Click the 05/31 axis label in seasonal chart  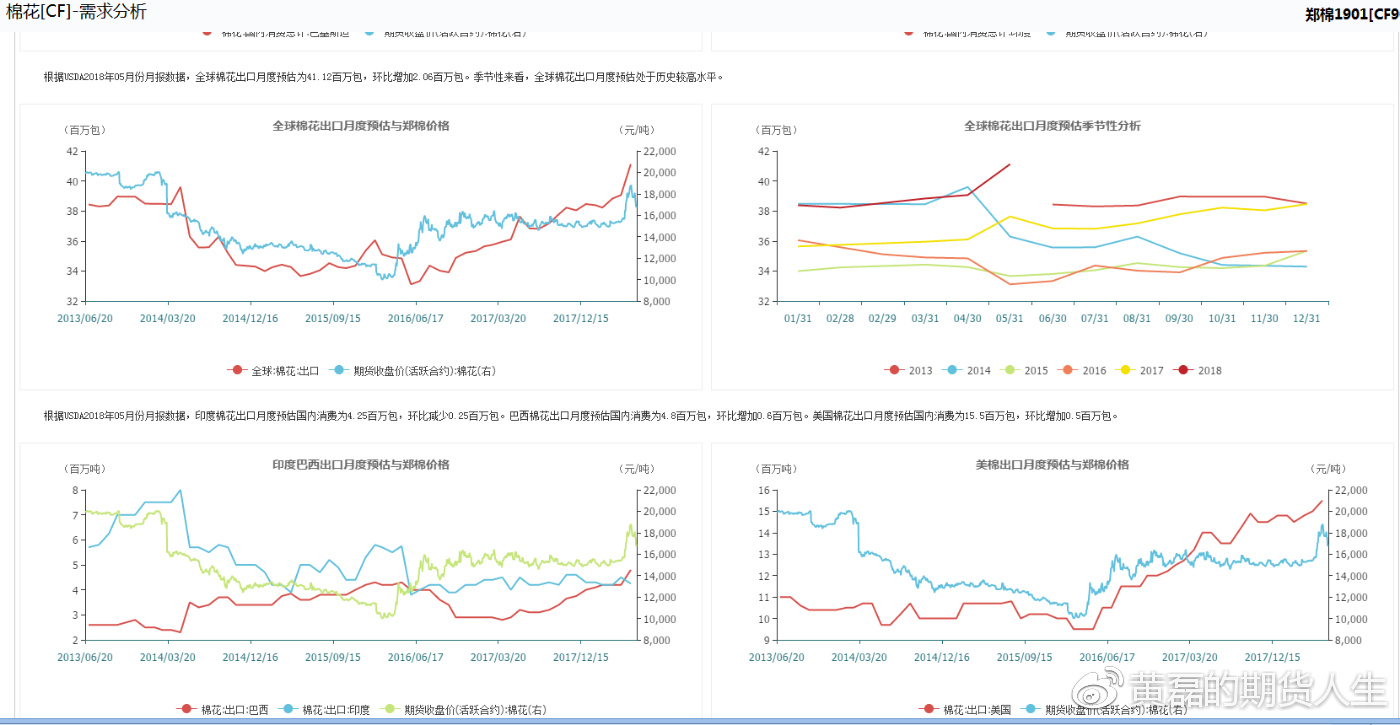1010,318
